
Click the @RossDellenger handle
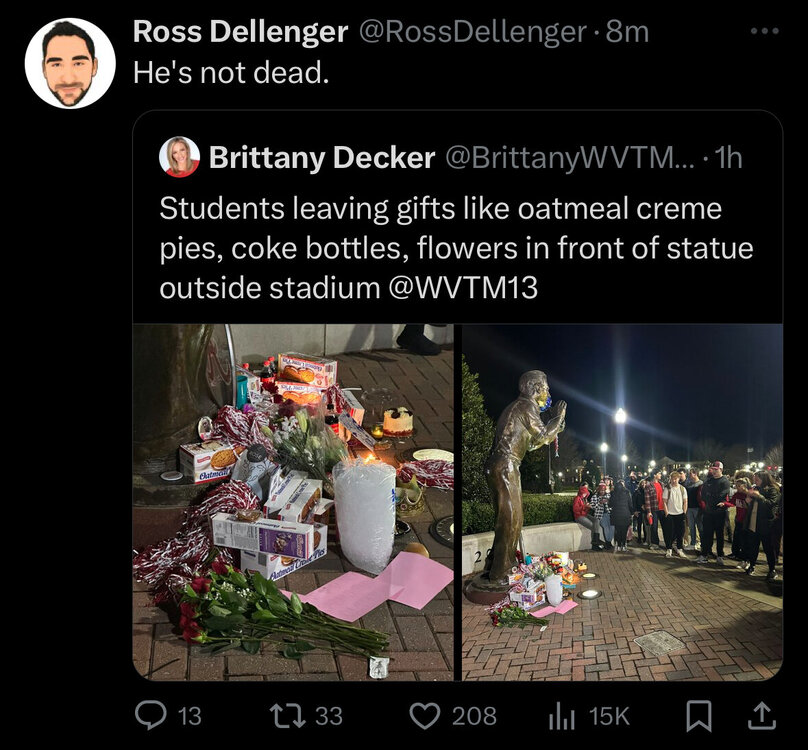(477, 31)
